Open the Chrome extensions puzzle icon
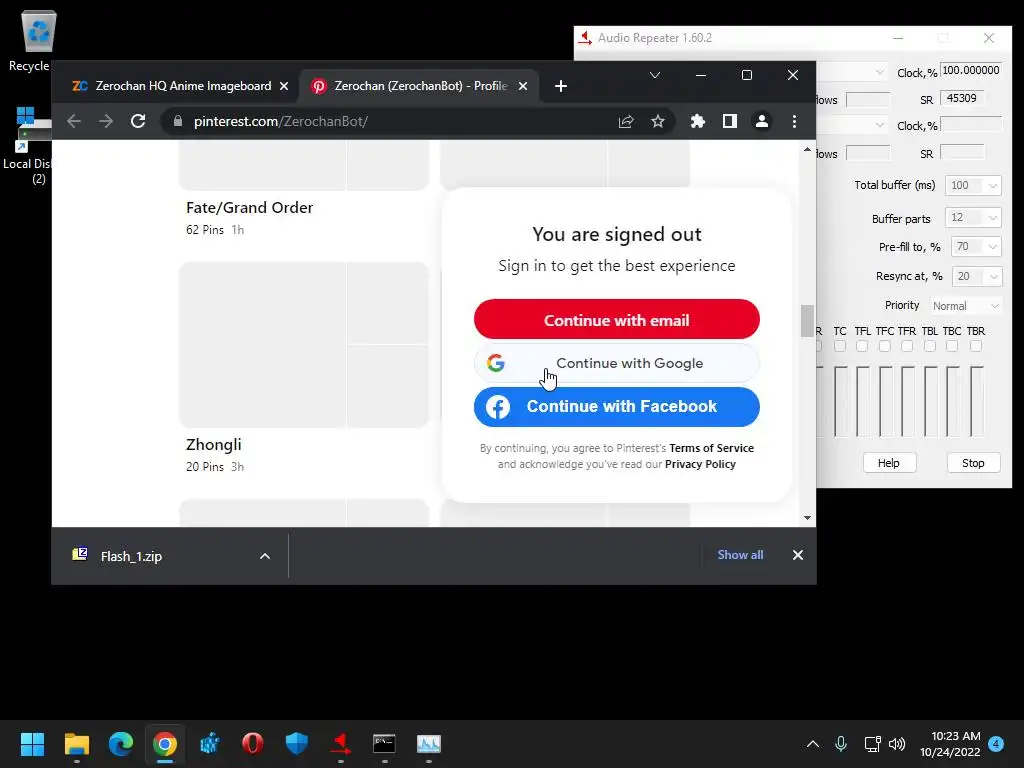Screen dimensions: 1024x768 tap(697, 121)
